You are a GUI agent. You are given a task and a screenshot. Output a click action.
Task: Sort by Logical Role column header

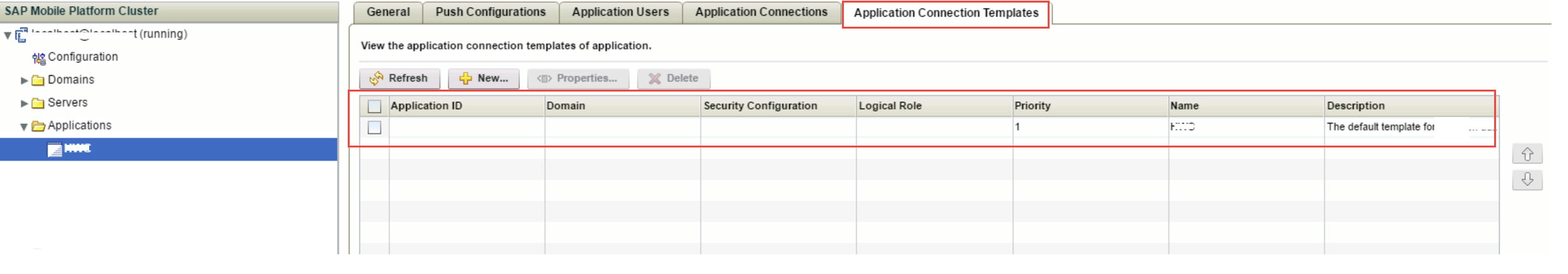(x=934, y=106)
